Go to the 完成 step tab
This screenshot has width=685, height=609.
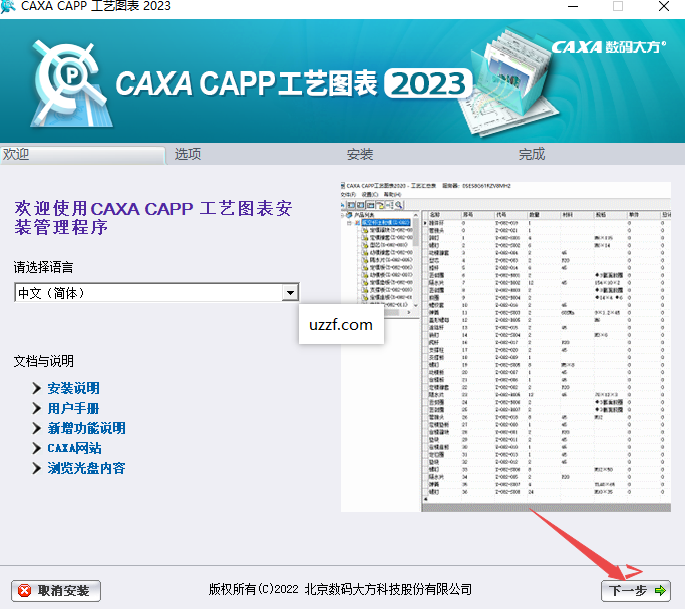click(532, 154)
